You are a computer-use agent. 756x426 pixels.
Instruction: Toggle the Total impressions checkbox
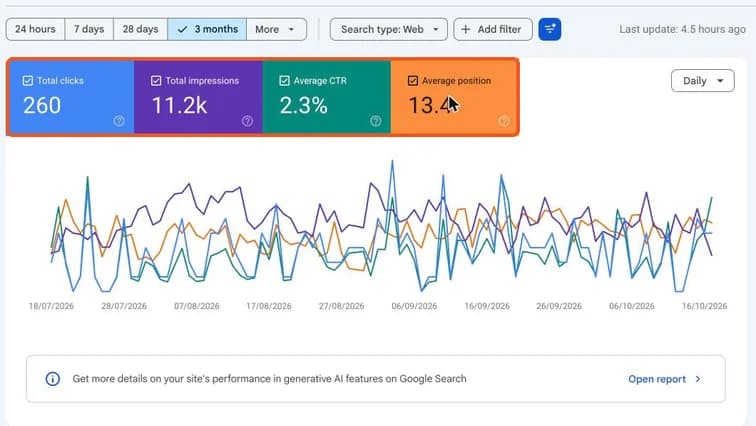[x=156, y=80]
